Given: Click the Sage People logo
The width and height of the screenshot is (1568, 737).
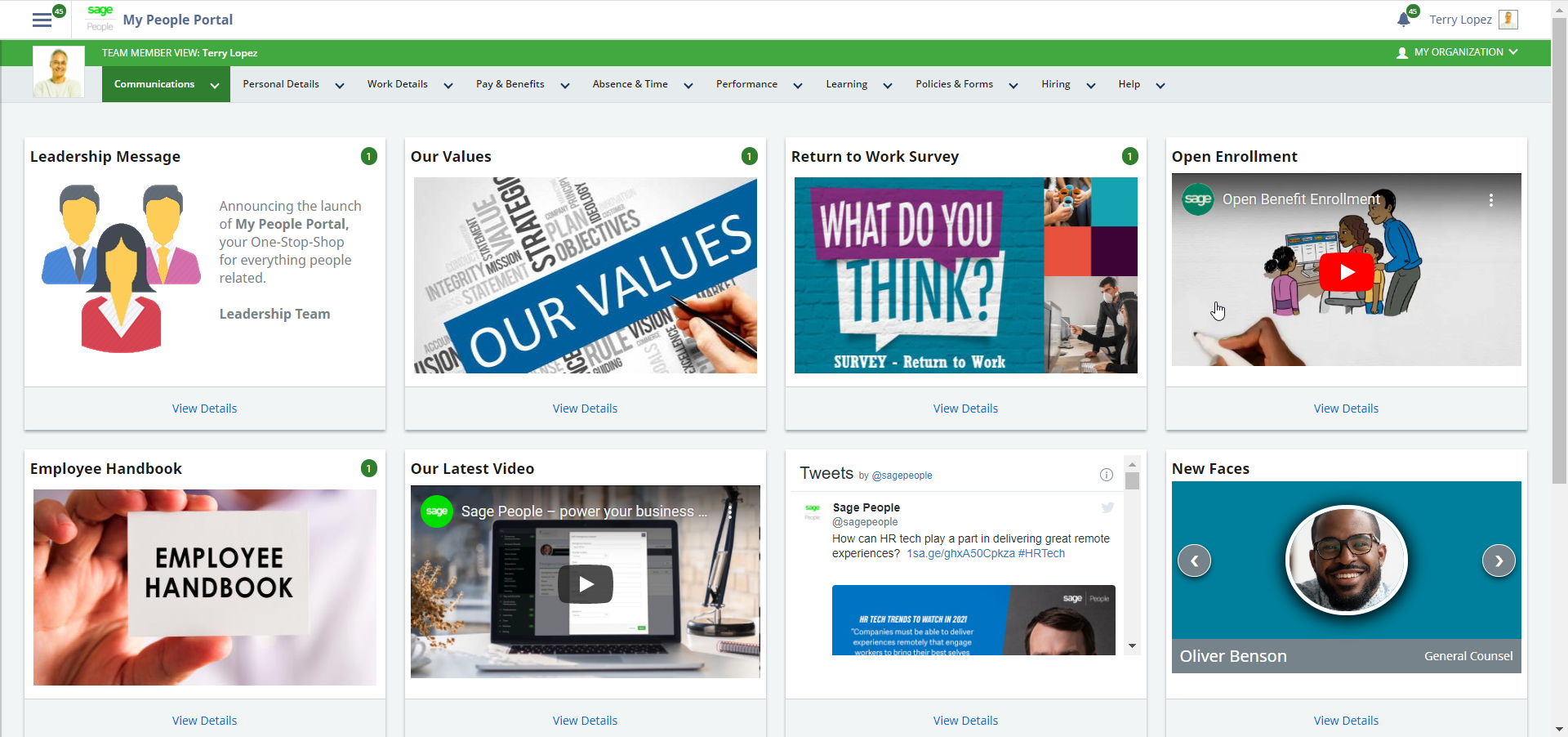Looking at the screenshot, I should [x=100, y=19].
